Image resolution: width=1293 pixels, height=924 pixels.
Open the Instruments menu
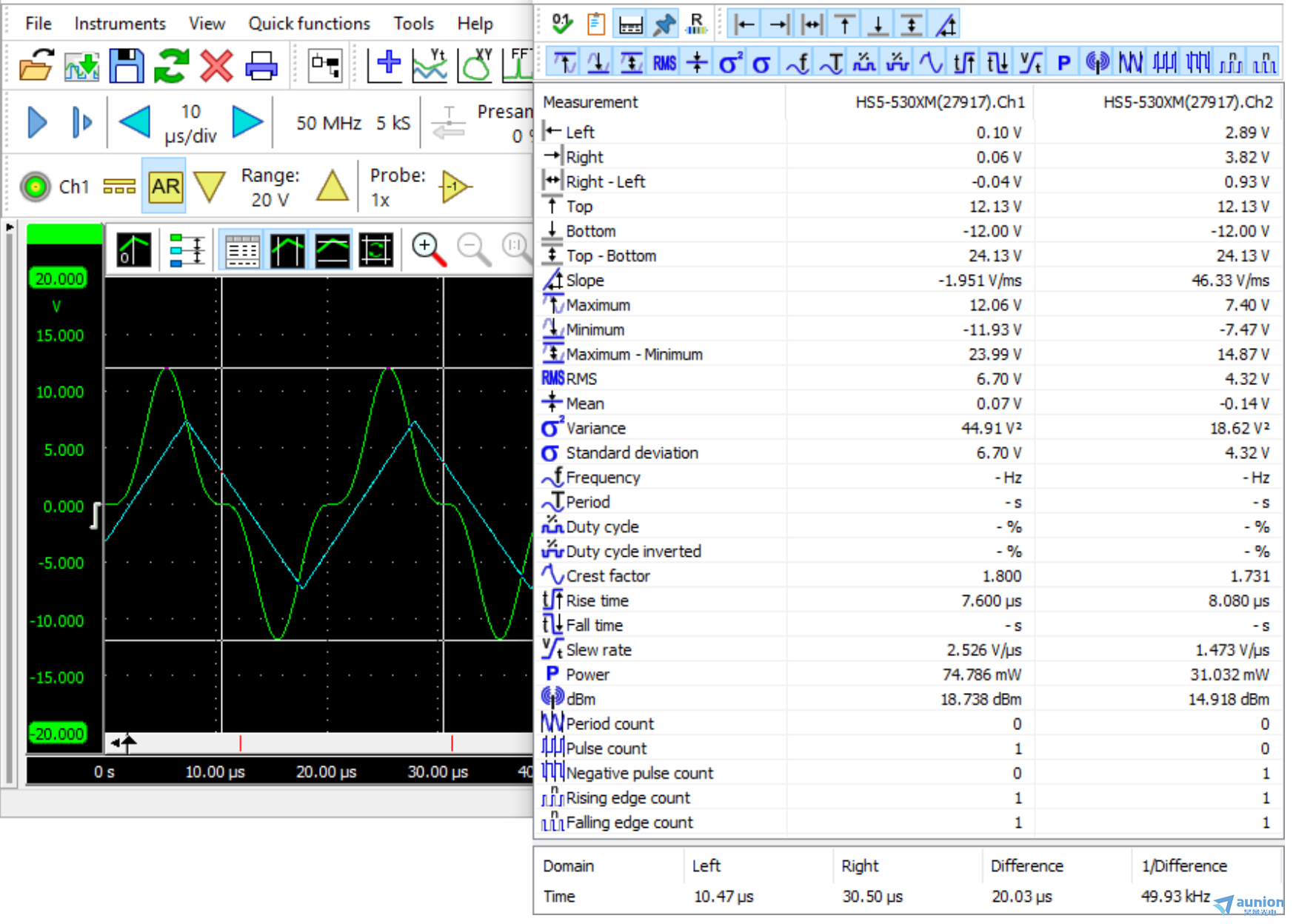coord(119,24)
